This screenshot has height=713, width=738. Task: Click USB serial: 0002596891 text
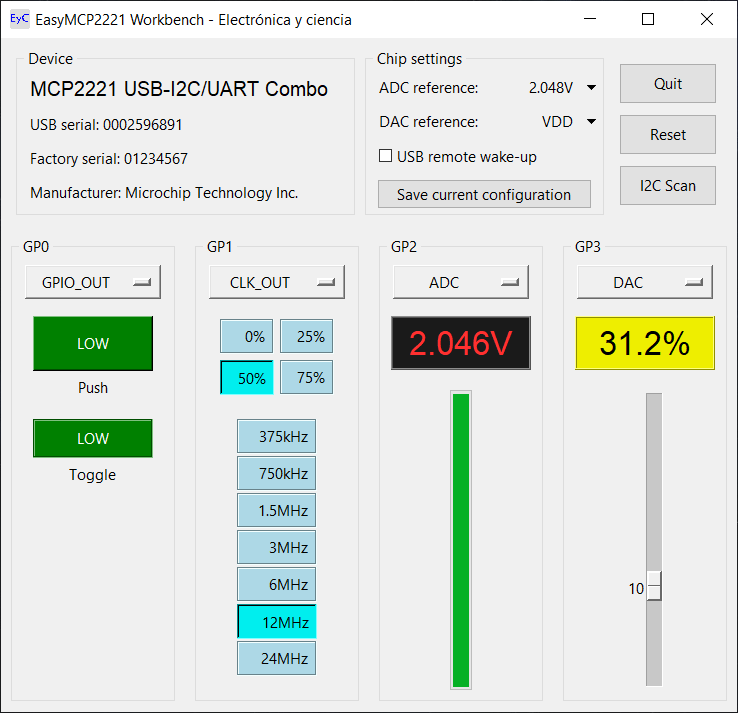106,125
